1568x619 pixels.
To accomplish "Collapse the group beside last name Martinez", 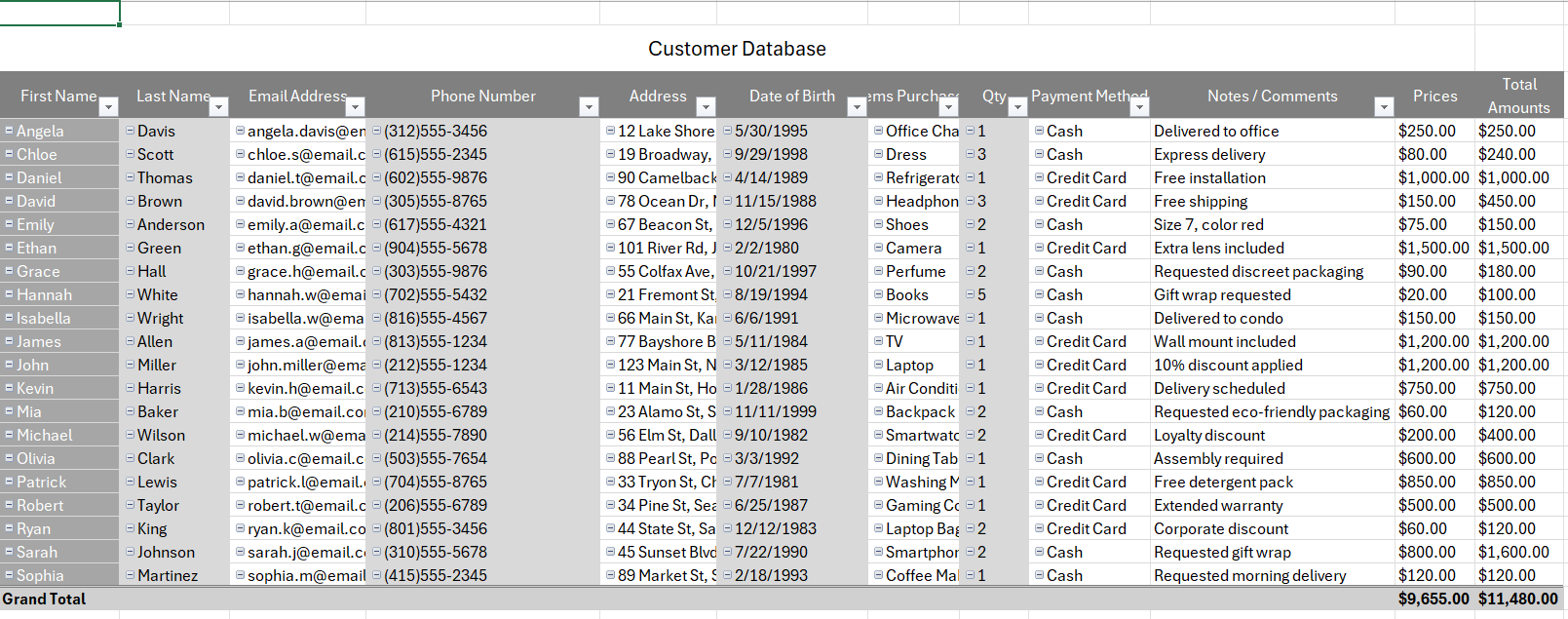I will [x=130, y=574].
